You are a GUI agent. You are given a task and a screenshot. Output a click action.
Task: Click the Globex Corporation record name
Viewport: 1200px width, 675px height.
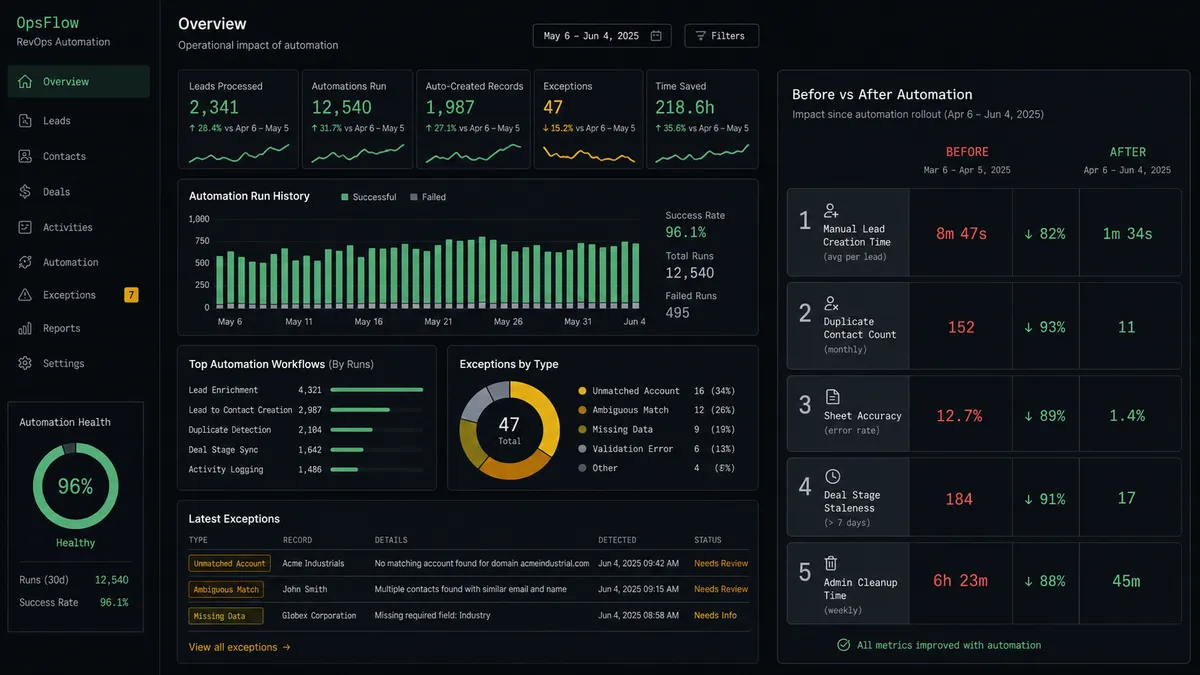[x=319, y=615]
